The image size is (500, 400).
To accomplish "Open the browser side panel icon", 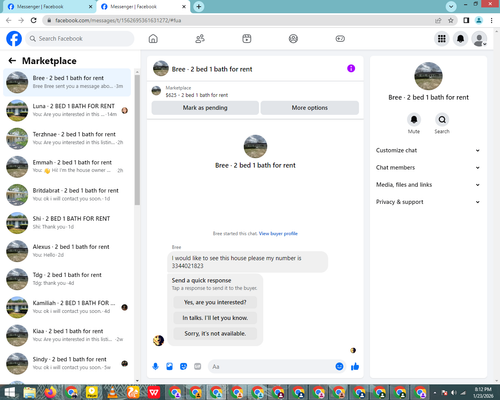I will pyautogui.click(x=466, y=20).
